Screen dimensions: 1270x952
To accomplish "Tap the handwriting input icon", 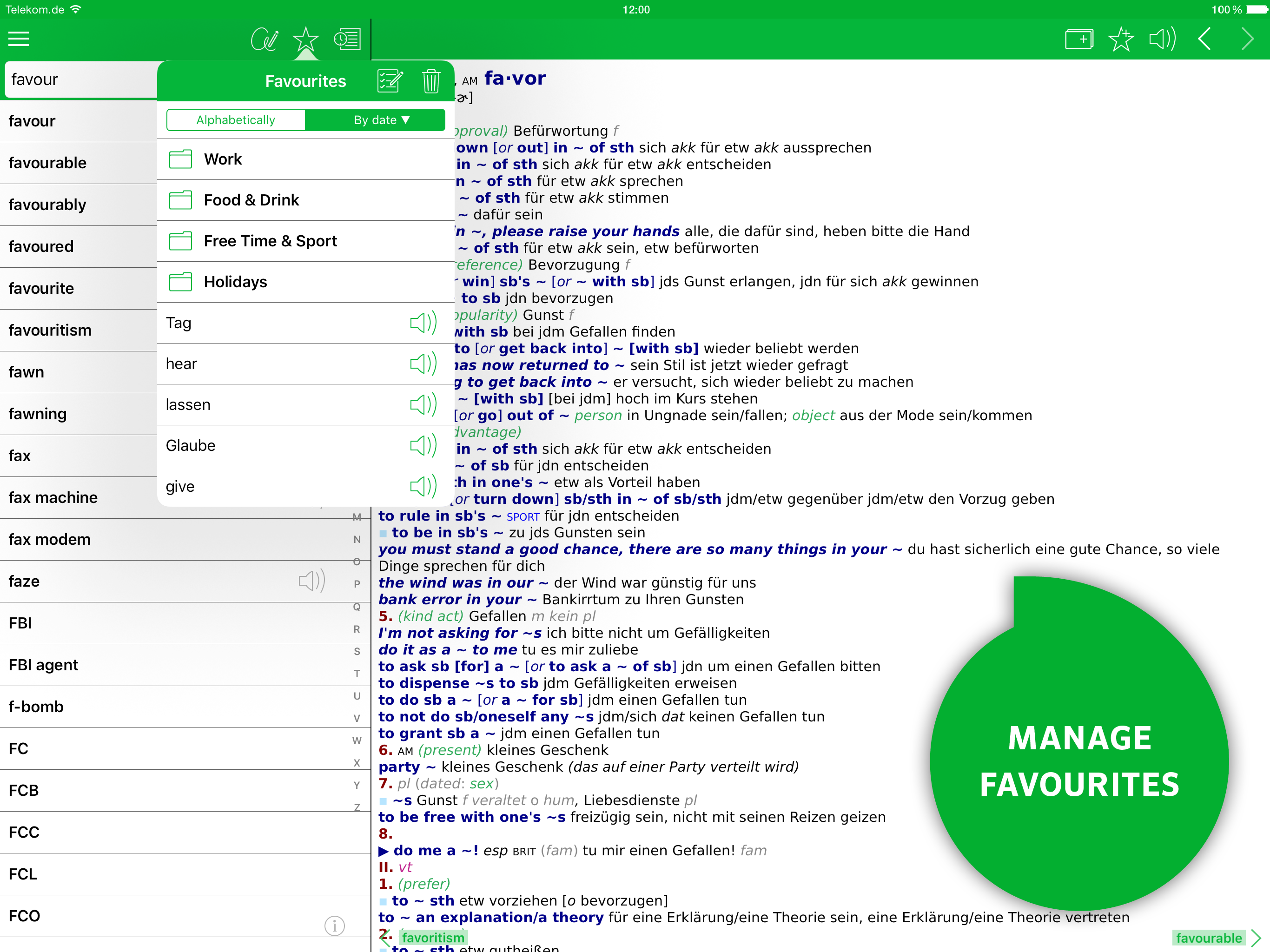I will [264, 39].
